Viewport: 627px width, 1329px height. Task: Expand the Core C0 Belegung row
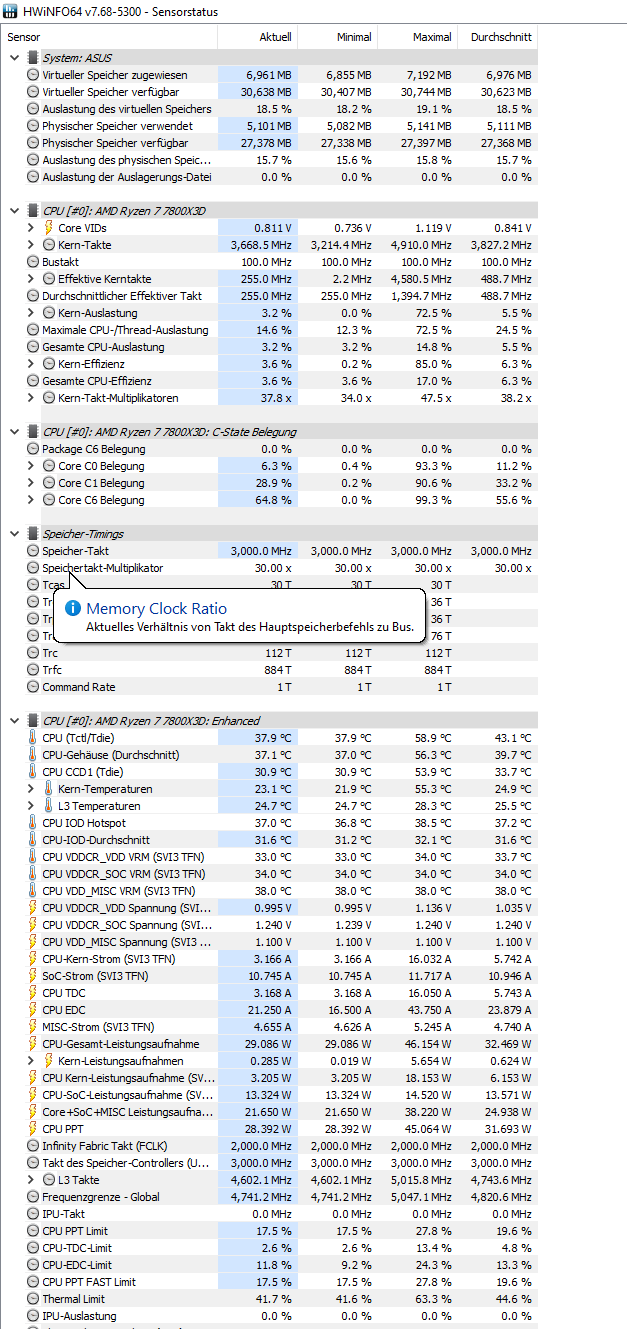31,466
